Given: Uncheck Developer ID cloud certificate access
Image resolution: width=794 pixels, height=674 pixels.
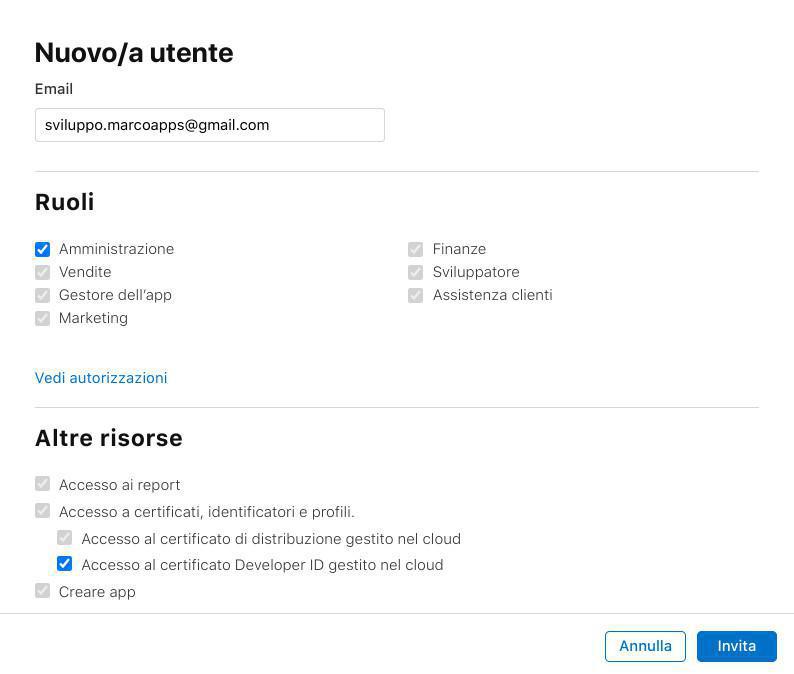Looking at the screenshot, I should pyautogui.click(x=65, y=564).
